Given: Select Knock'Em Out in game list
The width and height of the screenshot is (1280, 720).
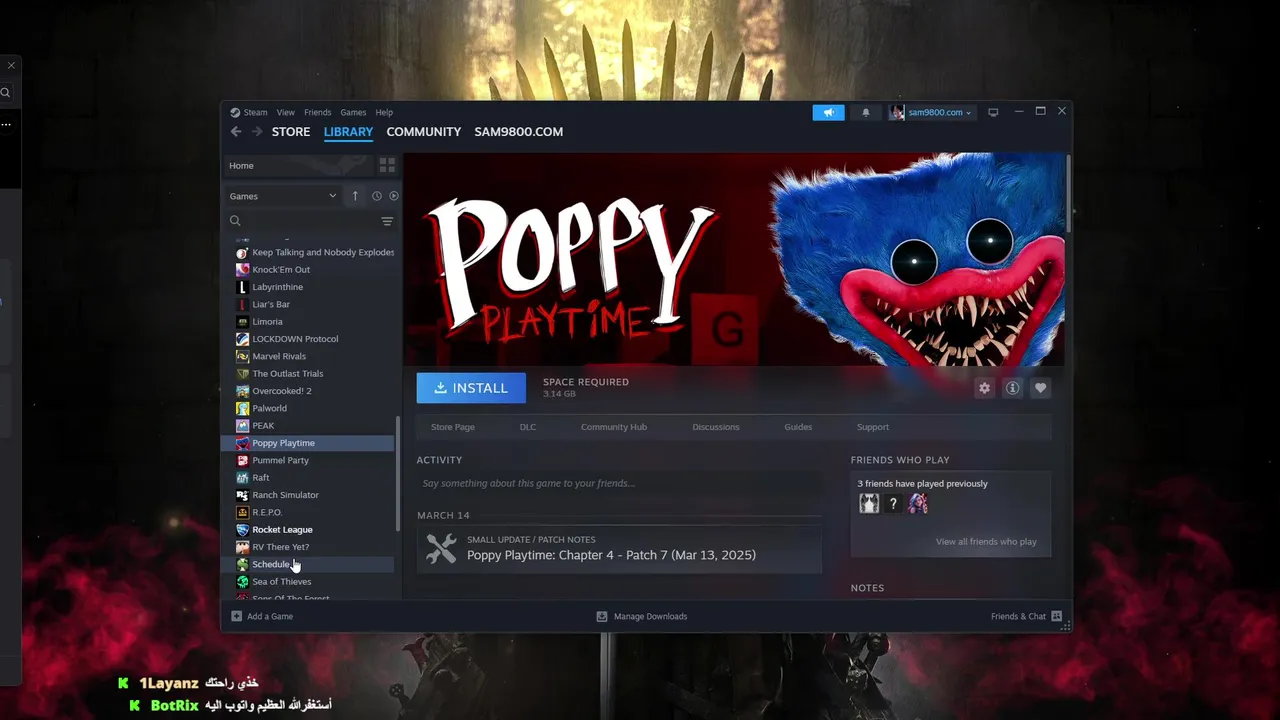Looking at the screenshot, I should [x=281, y=270].
